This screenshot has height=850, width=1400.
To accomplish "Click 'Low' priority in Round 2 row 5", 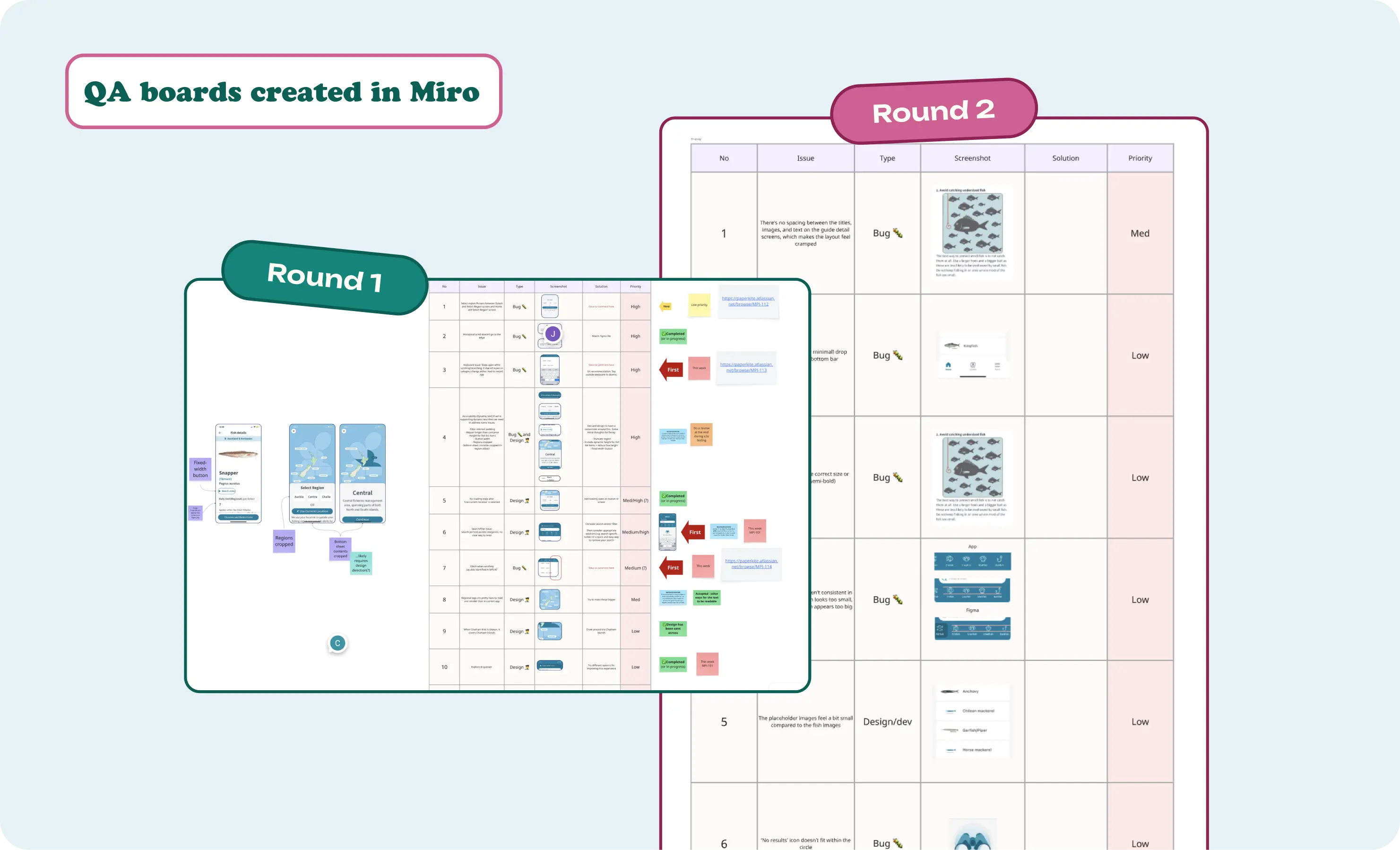I will 1140,721.
